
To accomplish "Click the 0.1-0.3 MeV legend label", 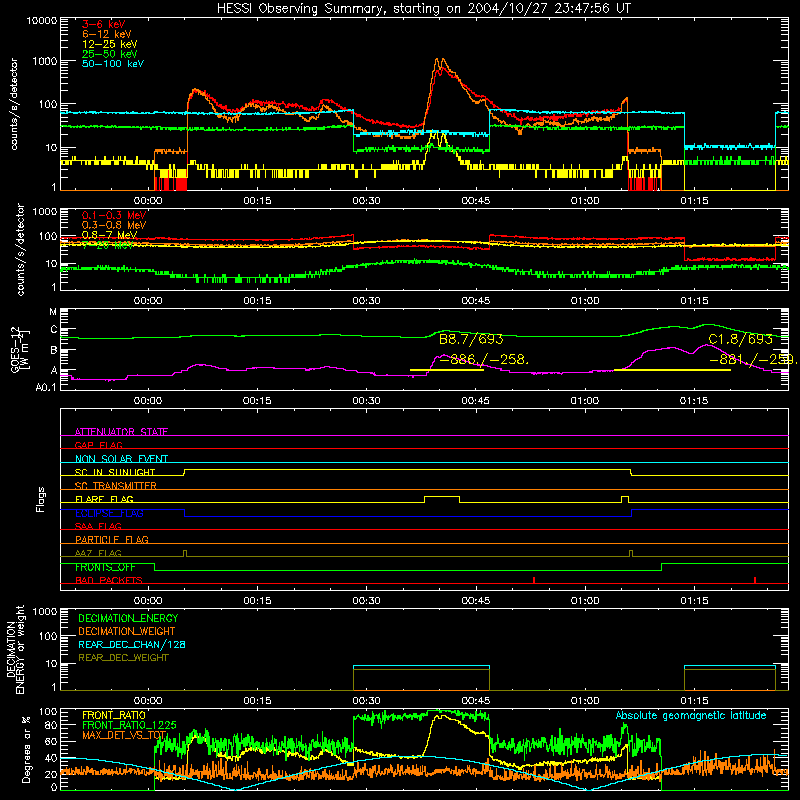I will [114, 215].
